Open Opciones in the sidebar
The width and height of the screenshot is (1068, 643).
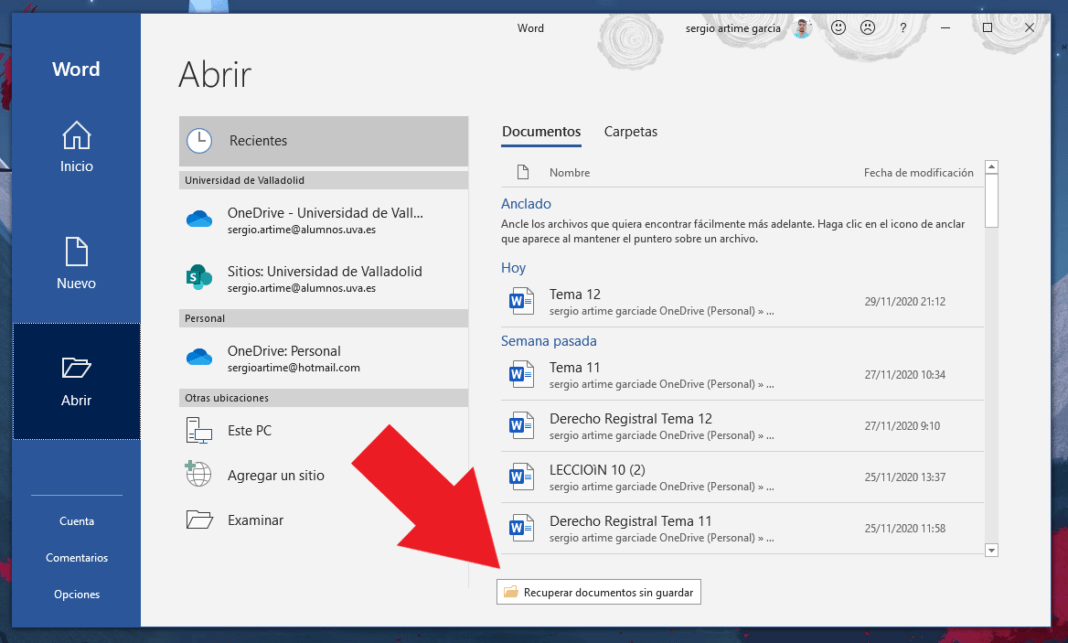click(x=76, y=595)
